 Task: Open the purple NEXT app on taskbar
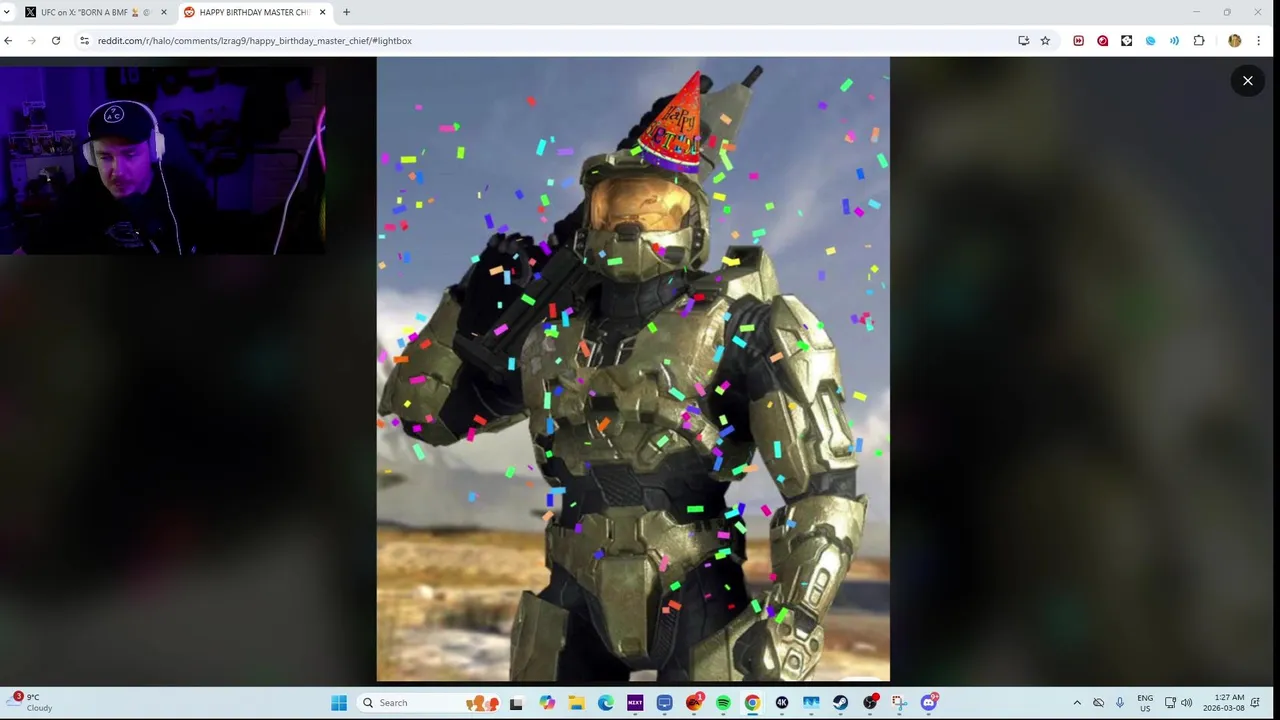coord(635,702)
